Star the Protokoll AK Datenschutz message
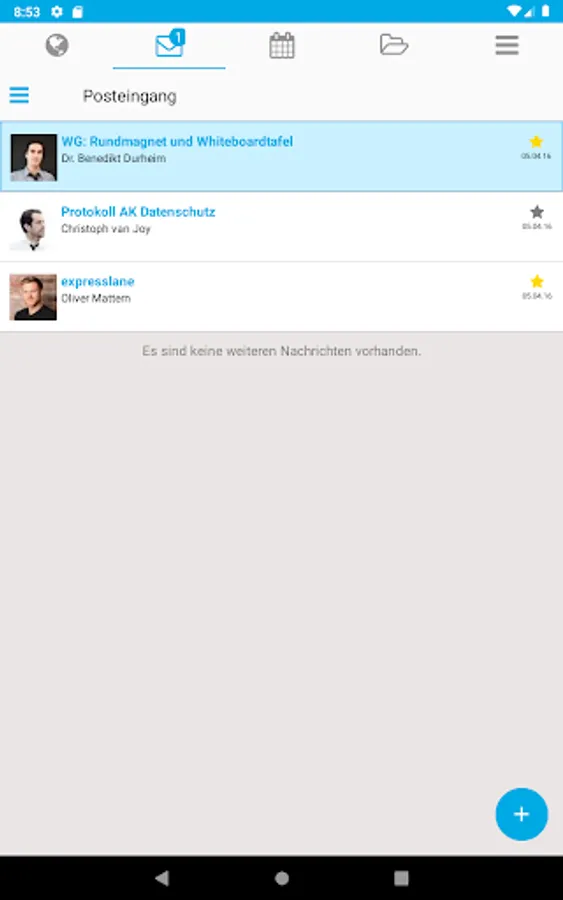563x900 pixels. pos(537,212)
